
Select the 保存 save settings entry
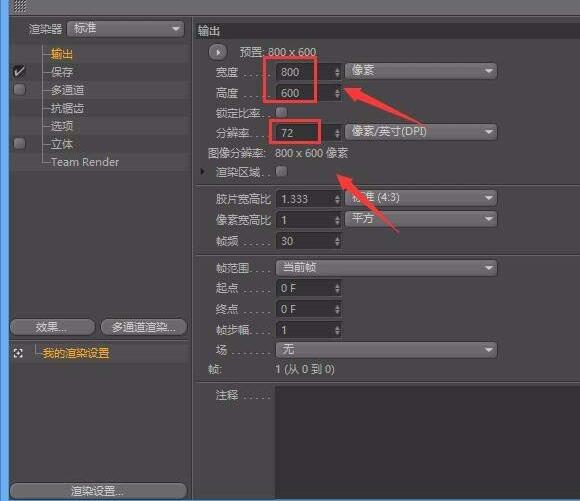[x=62, y=72]
